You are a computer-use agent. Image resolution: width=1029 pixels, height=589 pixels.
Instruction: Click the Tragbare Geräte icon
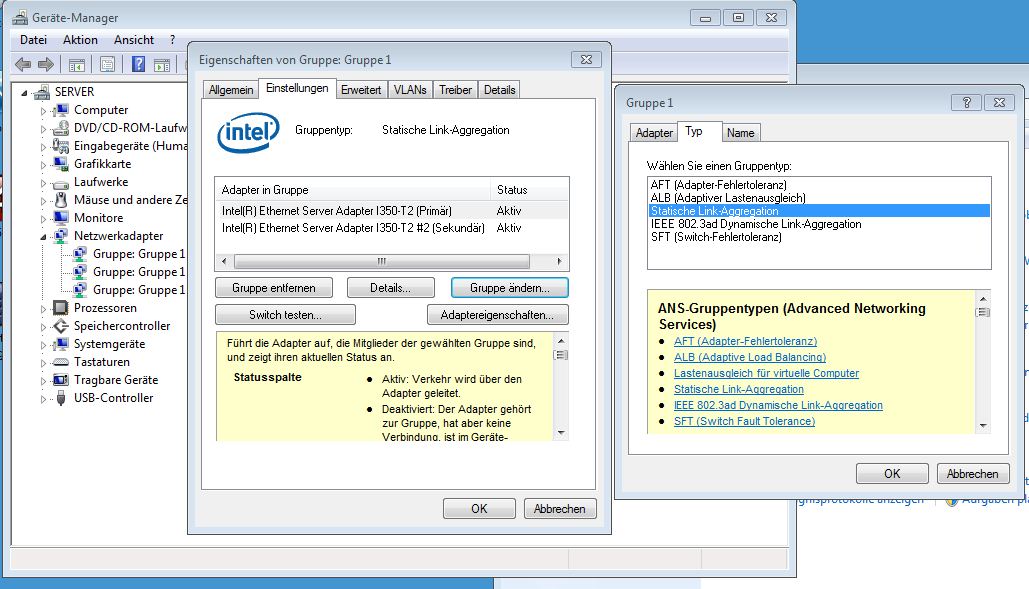pos(61,380)
